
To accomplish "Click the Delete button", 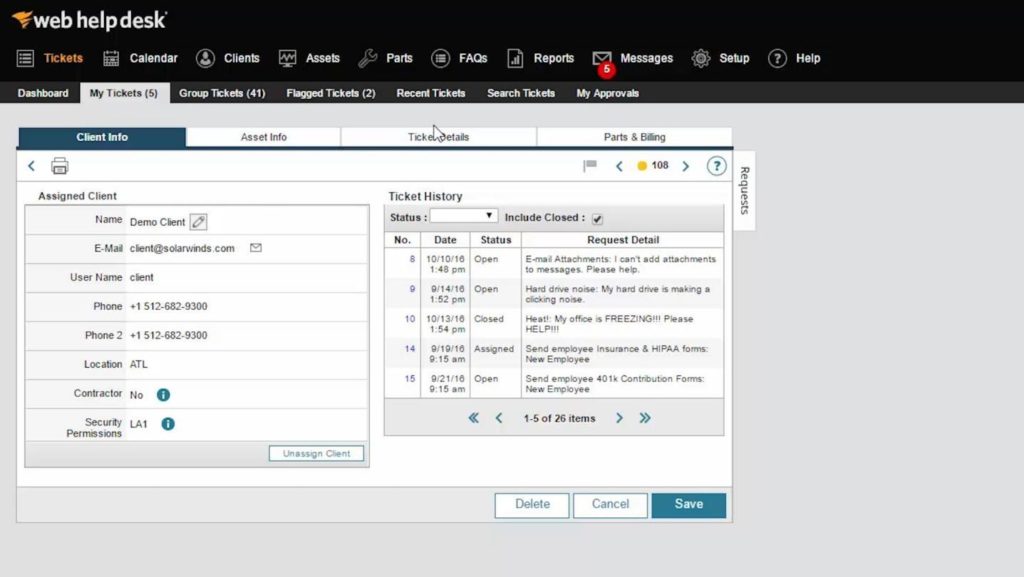I will [532, 505].
